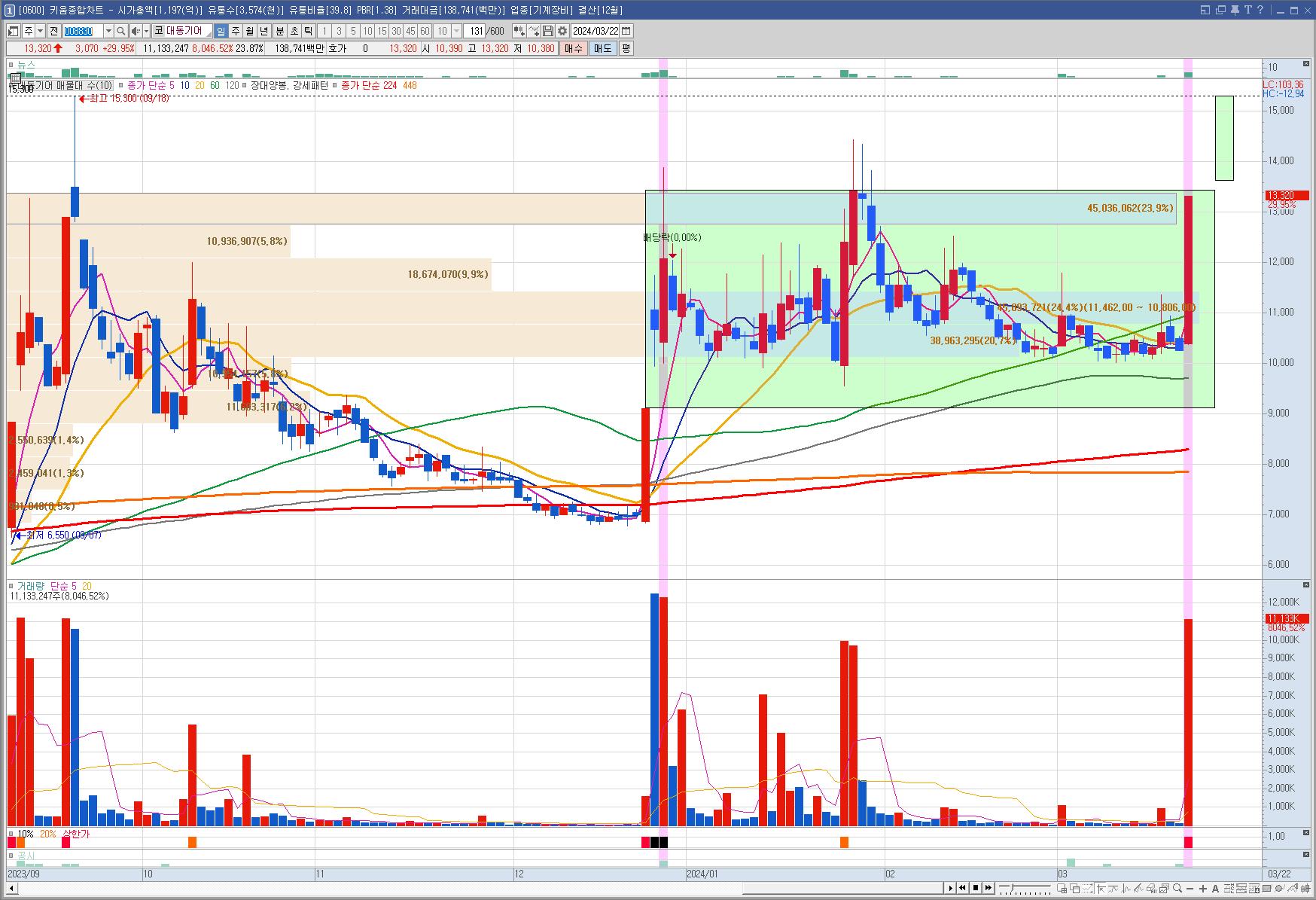
Task: Click the stock code input field 008830
Action: [83, 31]
